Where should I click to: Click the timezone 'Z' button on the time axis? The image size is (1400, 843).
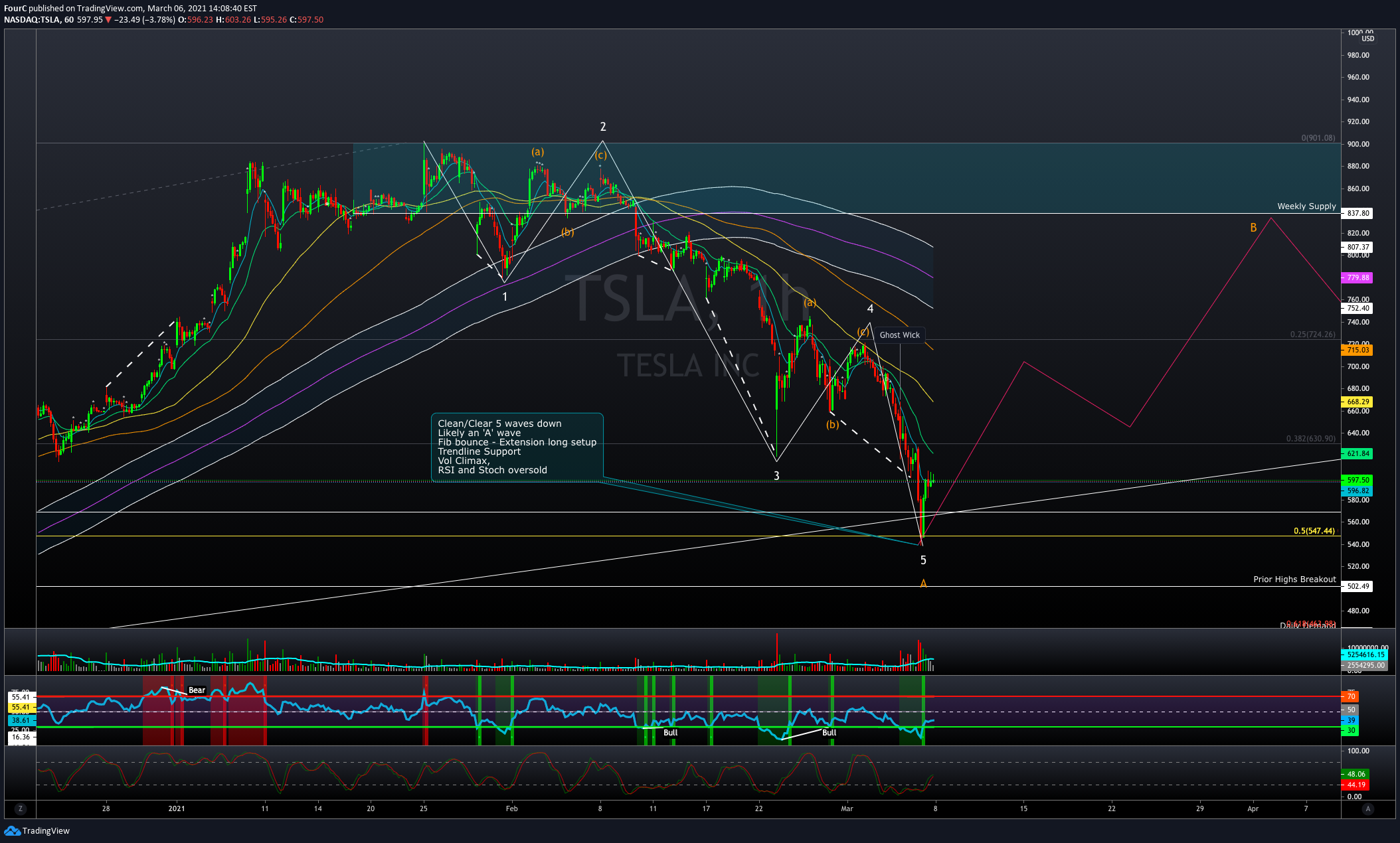pos(21,808)
